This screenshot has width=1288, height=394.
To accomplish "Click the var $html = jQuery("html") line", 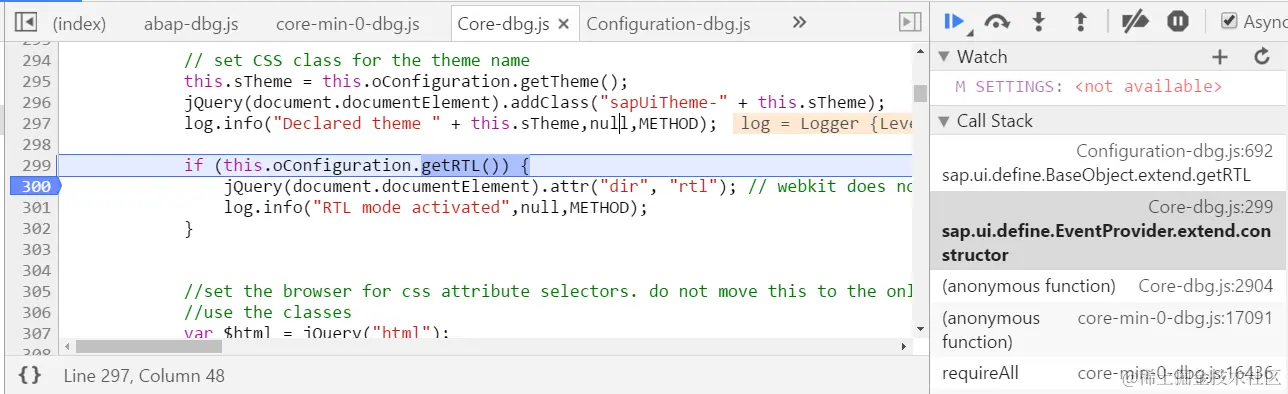I will coord(317,333).
